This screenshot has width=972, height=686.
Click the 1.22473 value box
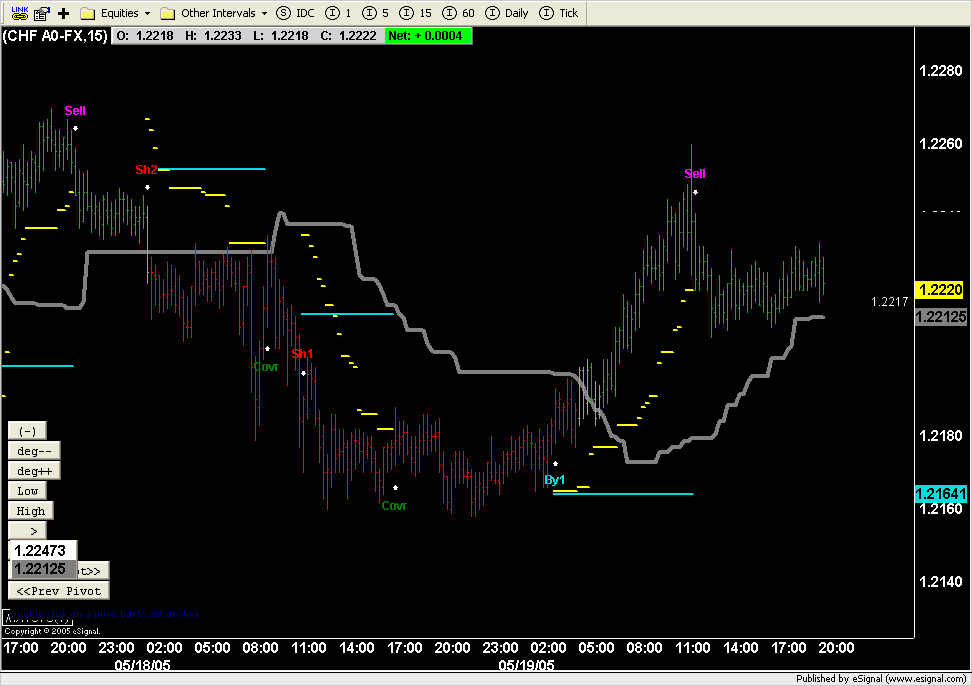tap(42, 550)
